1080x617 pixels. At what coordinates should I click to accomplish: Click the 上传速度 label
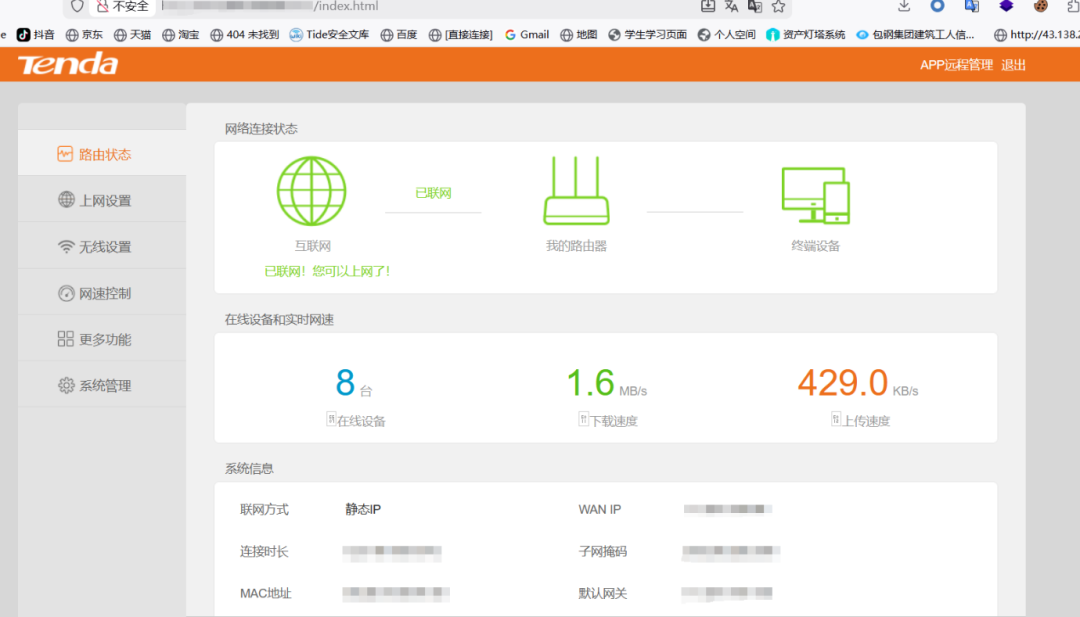866,421
